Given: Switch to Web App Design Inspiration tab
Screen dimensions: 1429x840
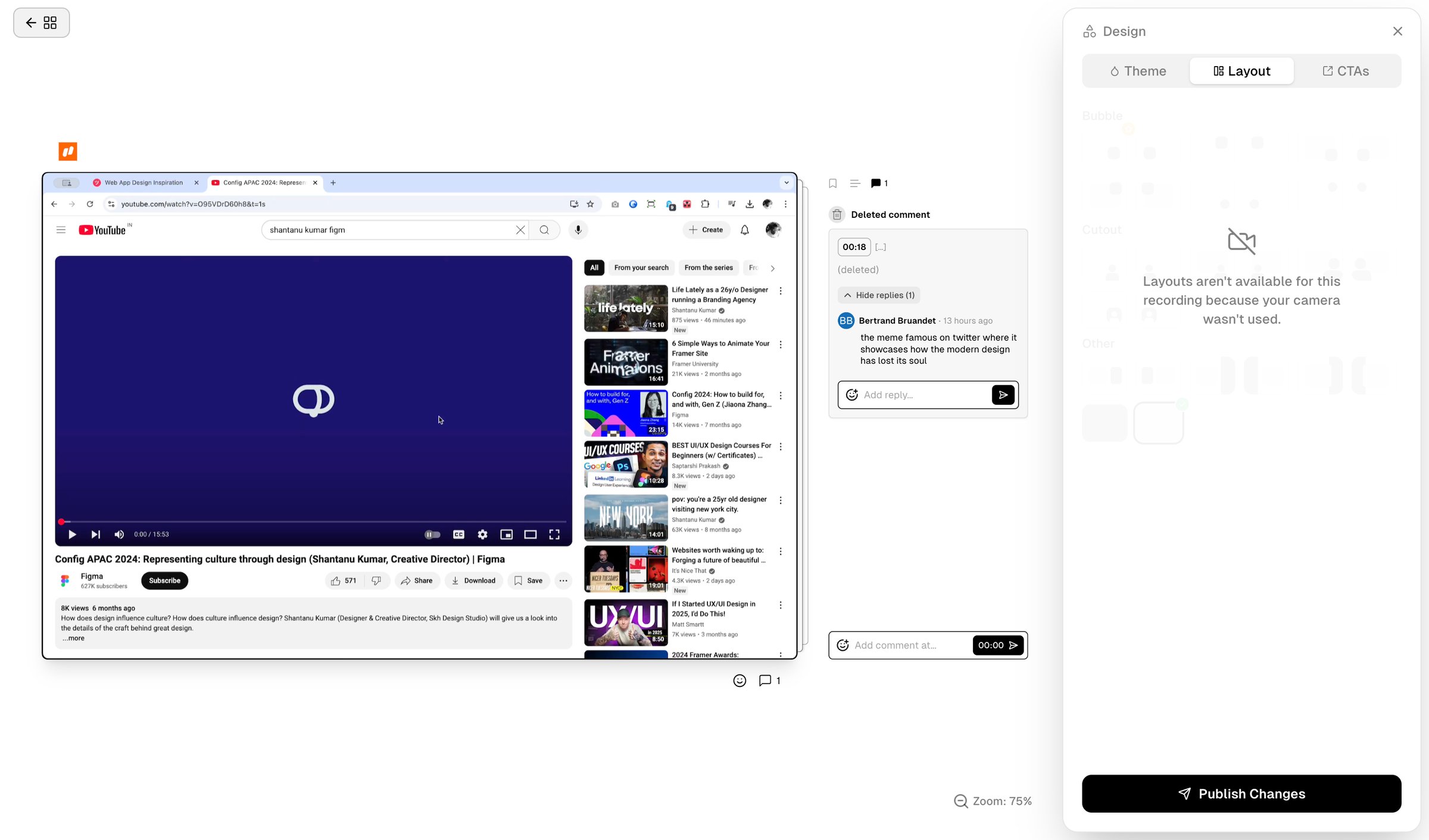Looking at the screenshot, I should tap(143, 183).
